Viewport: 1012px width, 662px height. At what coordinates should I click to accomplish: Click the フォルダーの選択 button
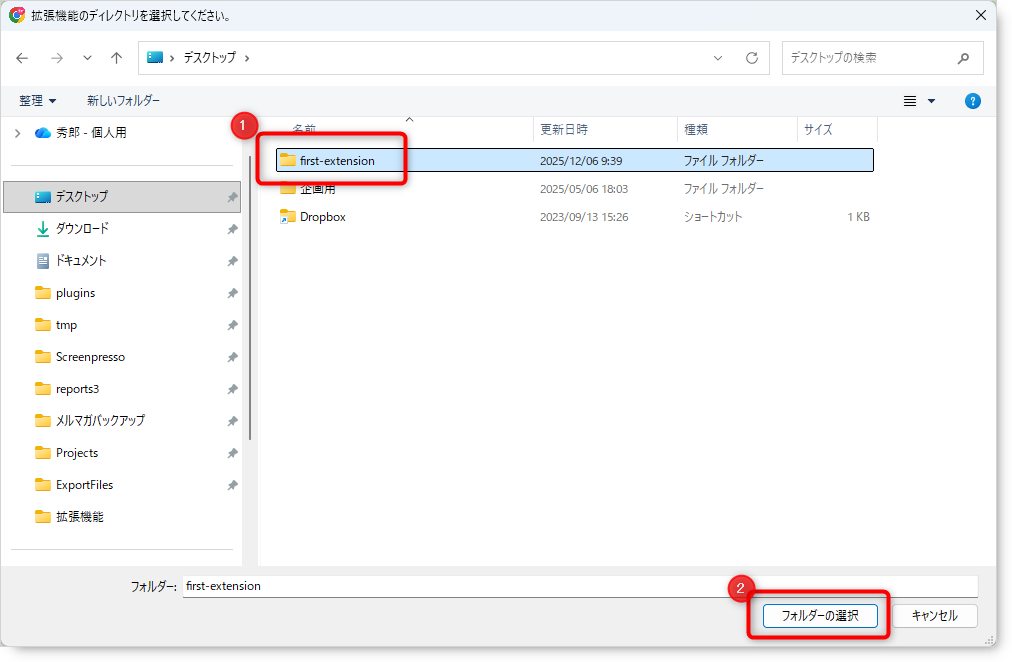(819, 616)
